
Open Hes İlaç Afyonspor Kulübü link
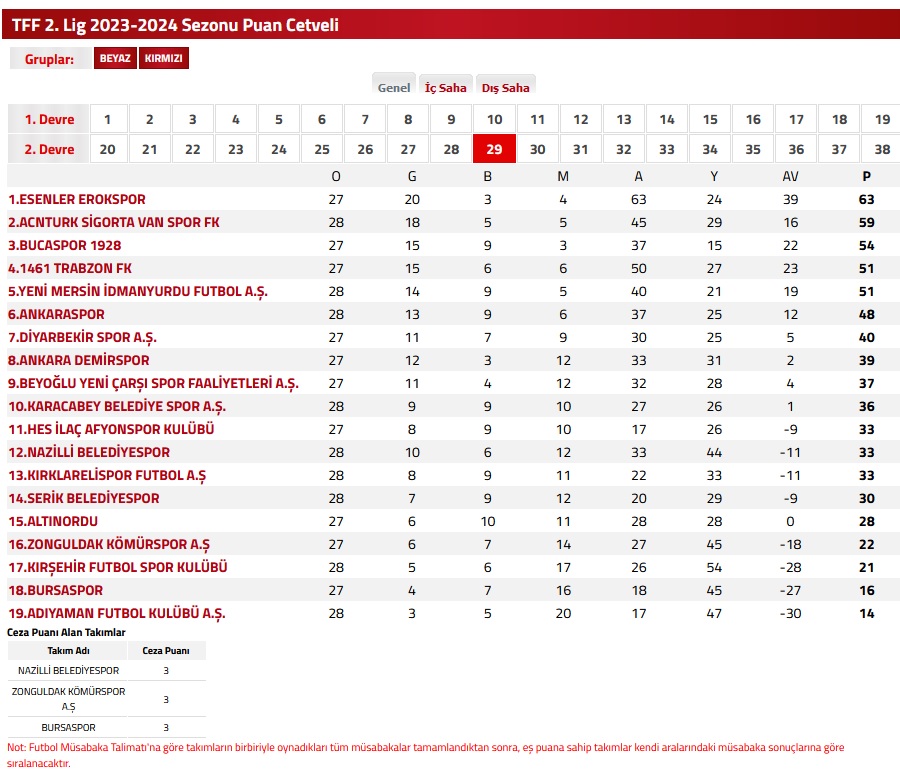111,429
